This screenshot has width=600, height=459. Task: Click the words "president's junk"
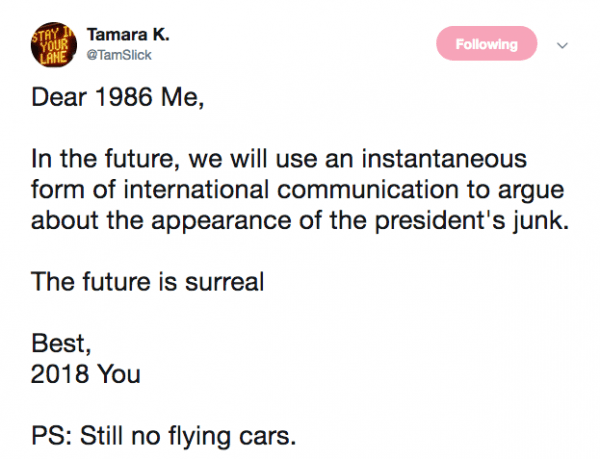(474, 220)
